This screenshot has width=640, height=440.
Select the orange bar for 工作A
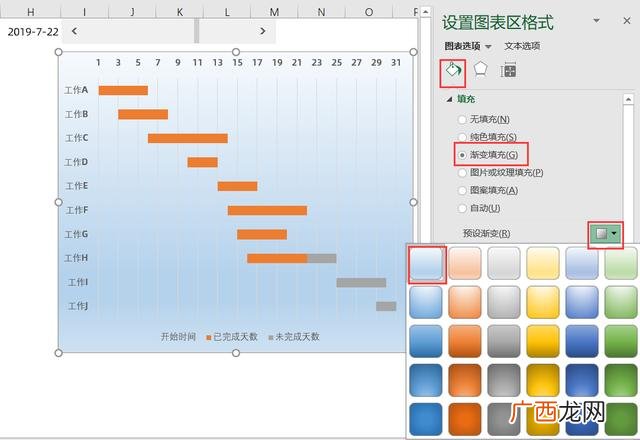coord(123,90)
